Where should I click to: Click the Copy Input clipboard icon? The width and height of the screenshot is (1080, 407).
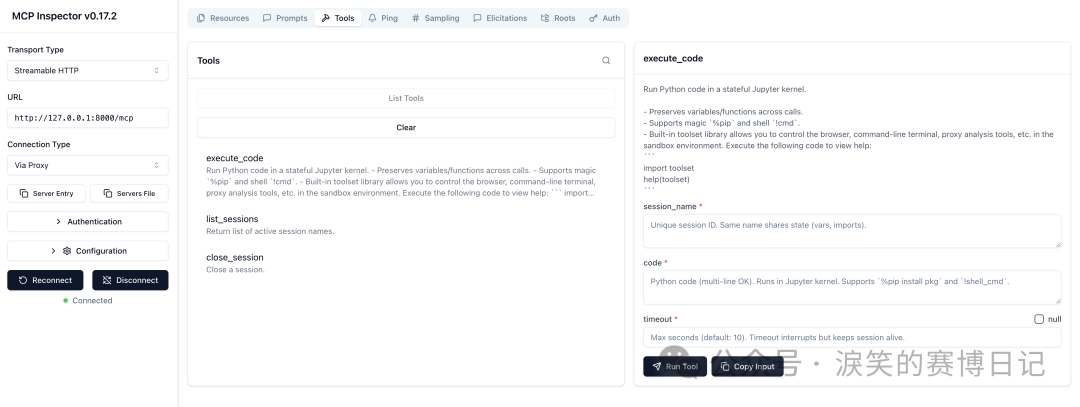click(x=725, y=366)
